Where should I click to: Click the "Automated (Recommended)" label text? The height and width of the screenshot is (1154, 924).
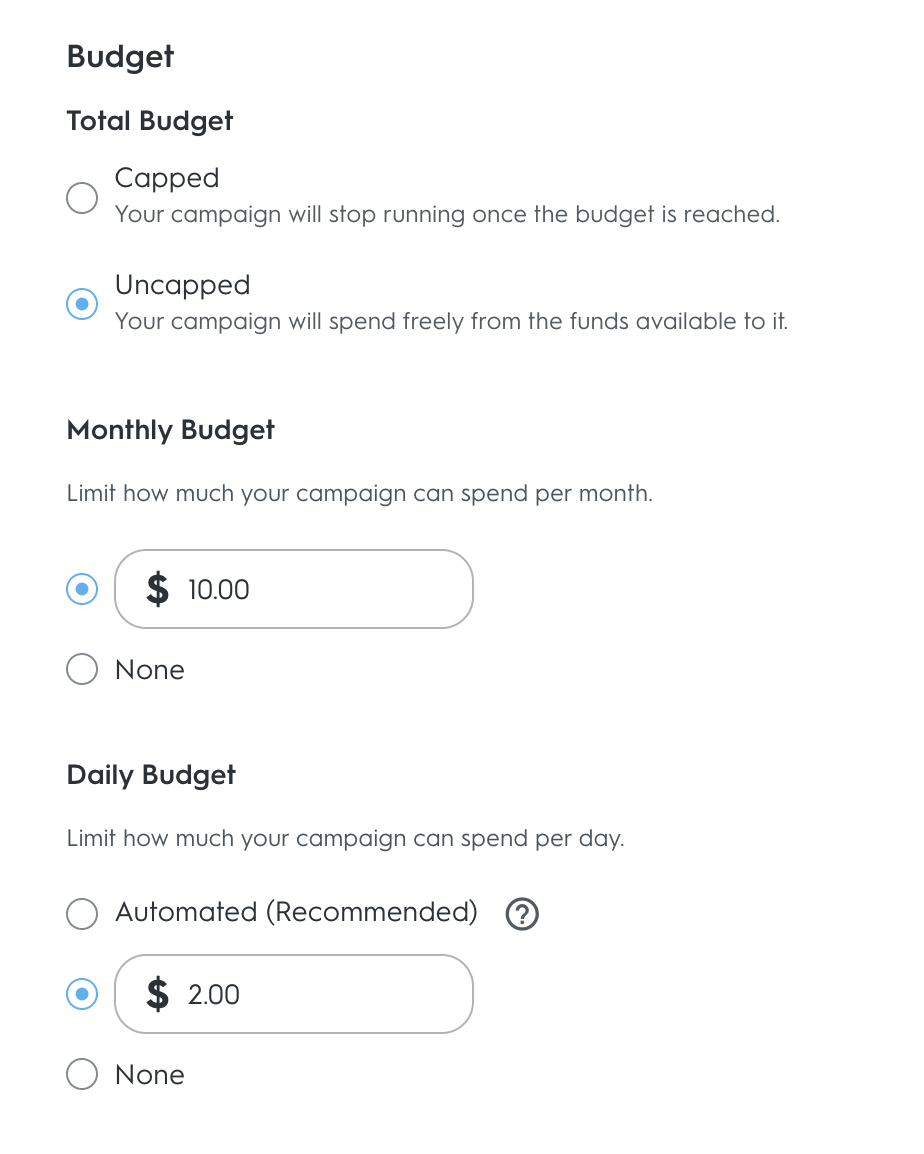296,912
